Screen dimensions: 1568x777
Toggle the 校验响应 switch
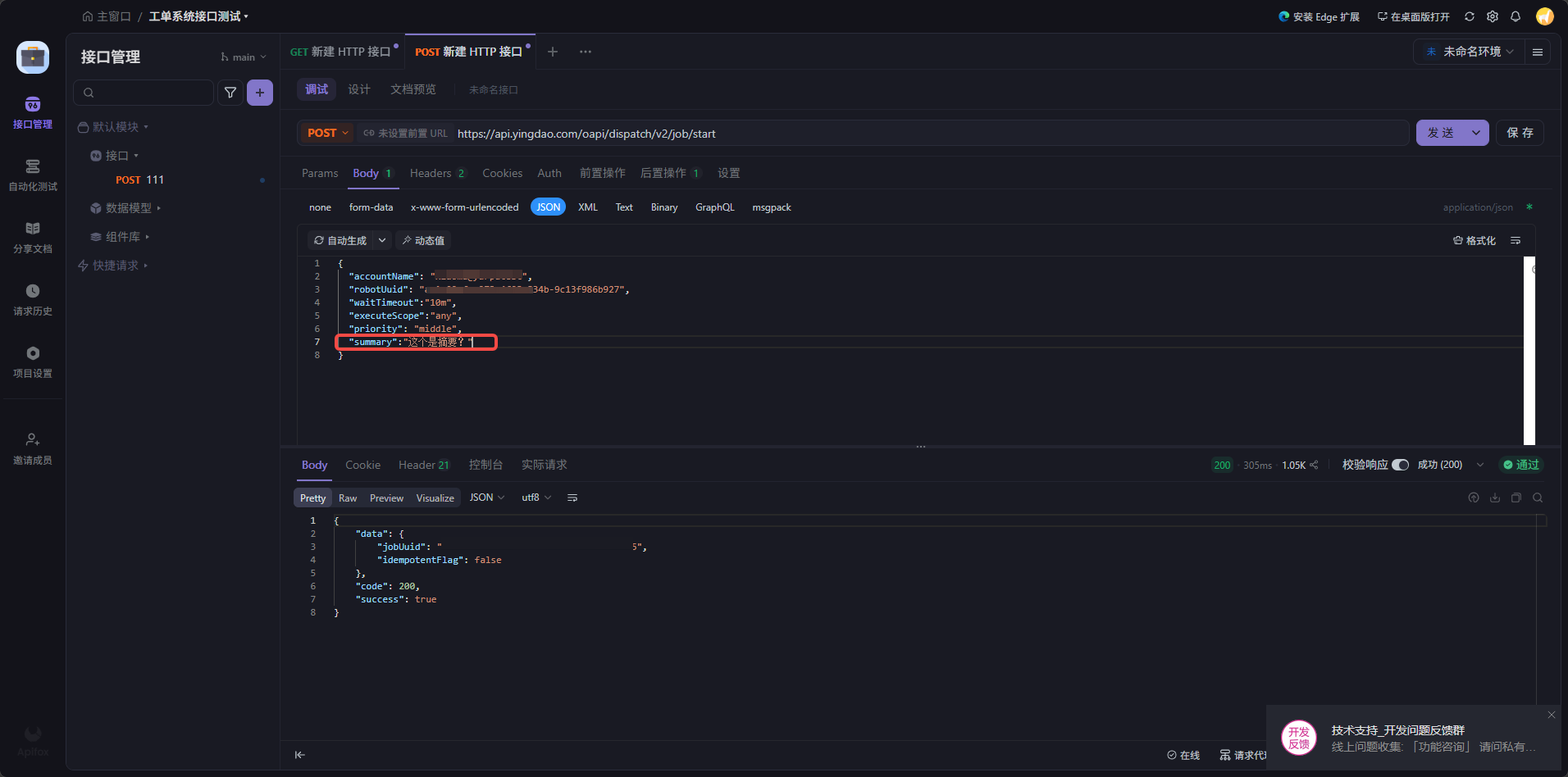(x=1400, y=465)
